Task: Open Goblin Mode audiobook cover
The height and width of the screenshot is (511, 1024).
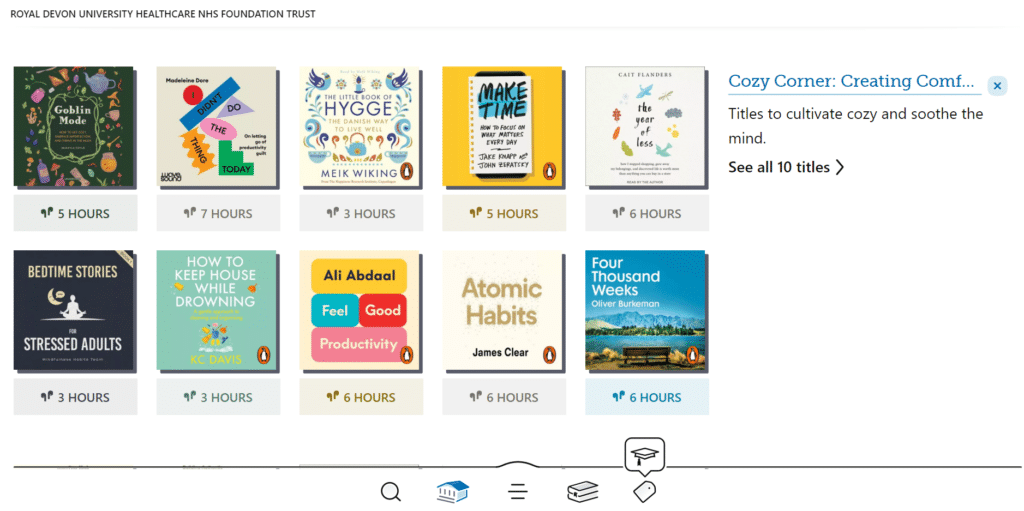Action: pos(73,127)
